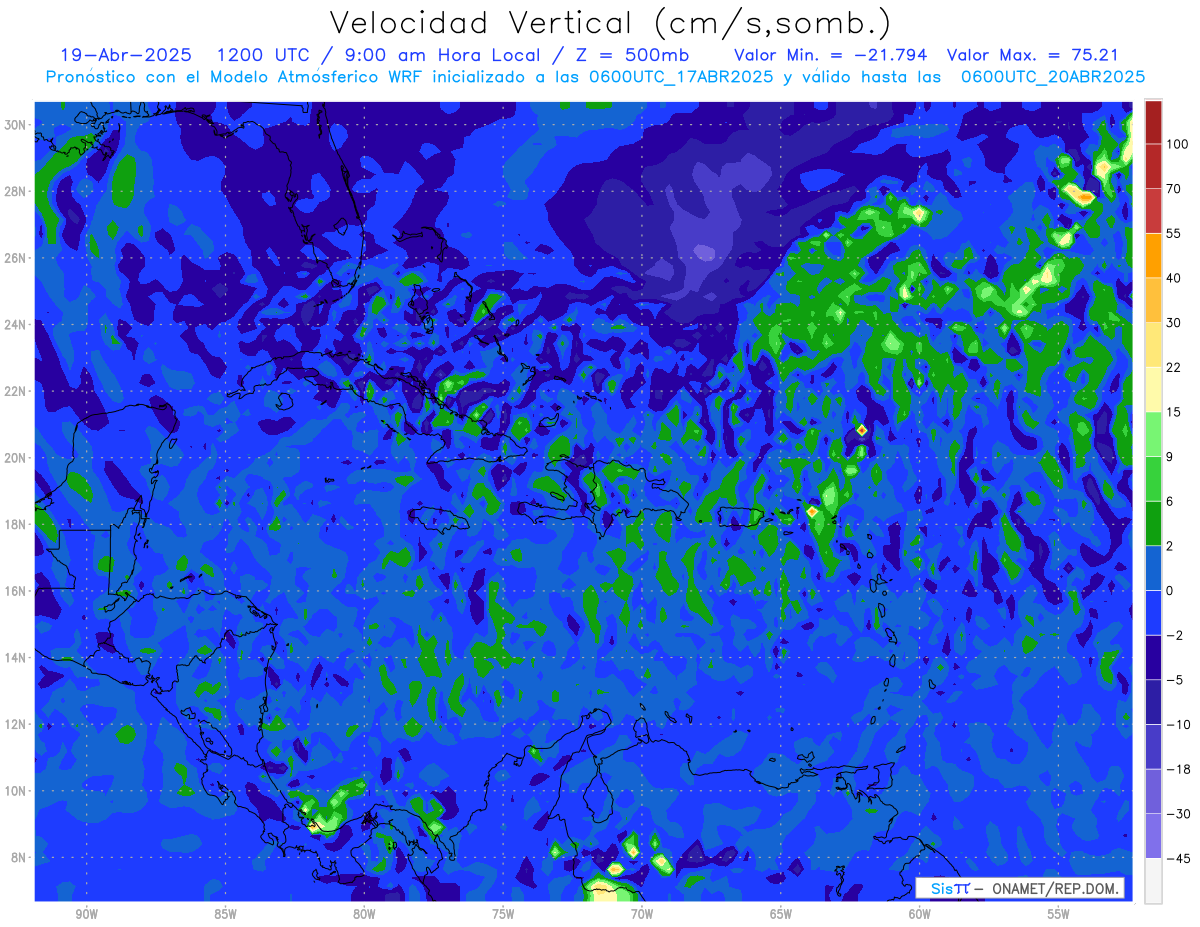Image resolution: width=1200 pixels, height=927 pixels.
Task: Click the longitude label '90W'
Action: click(x=86, y=914)
